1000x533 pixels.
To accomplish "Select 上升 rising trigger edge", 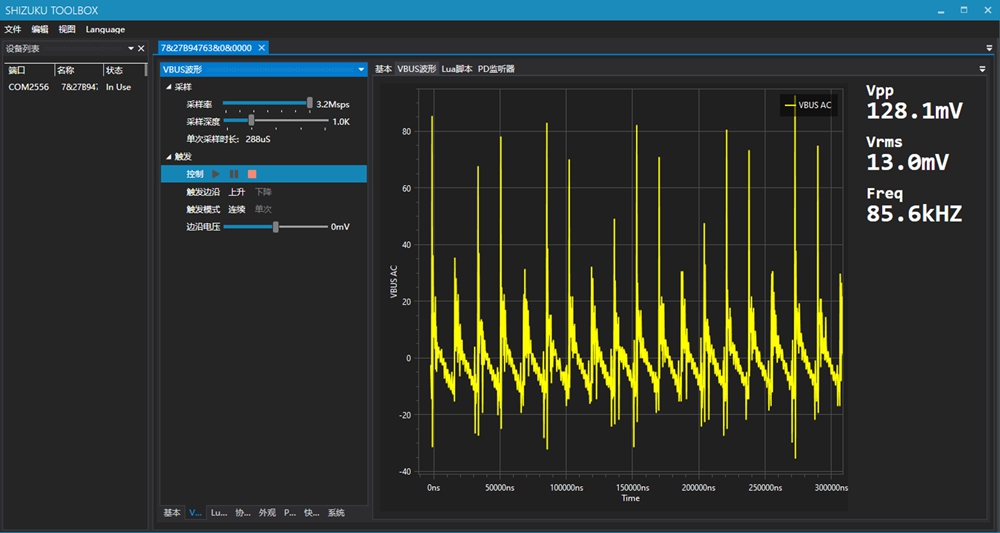I will point(236,191).
